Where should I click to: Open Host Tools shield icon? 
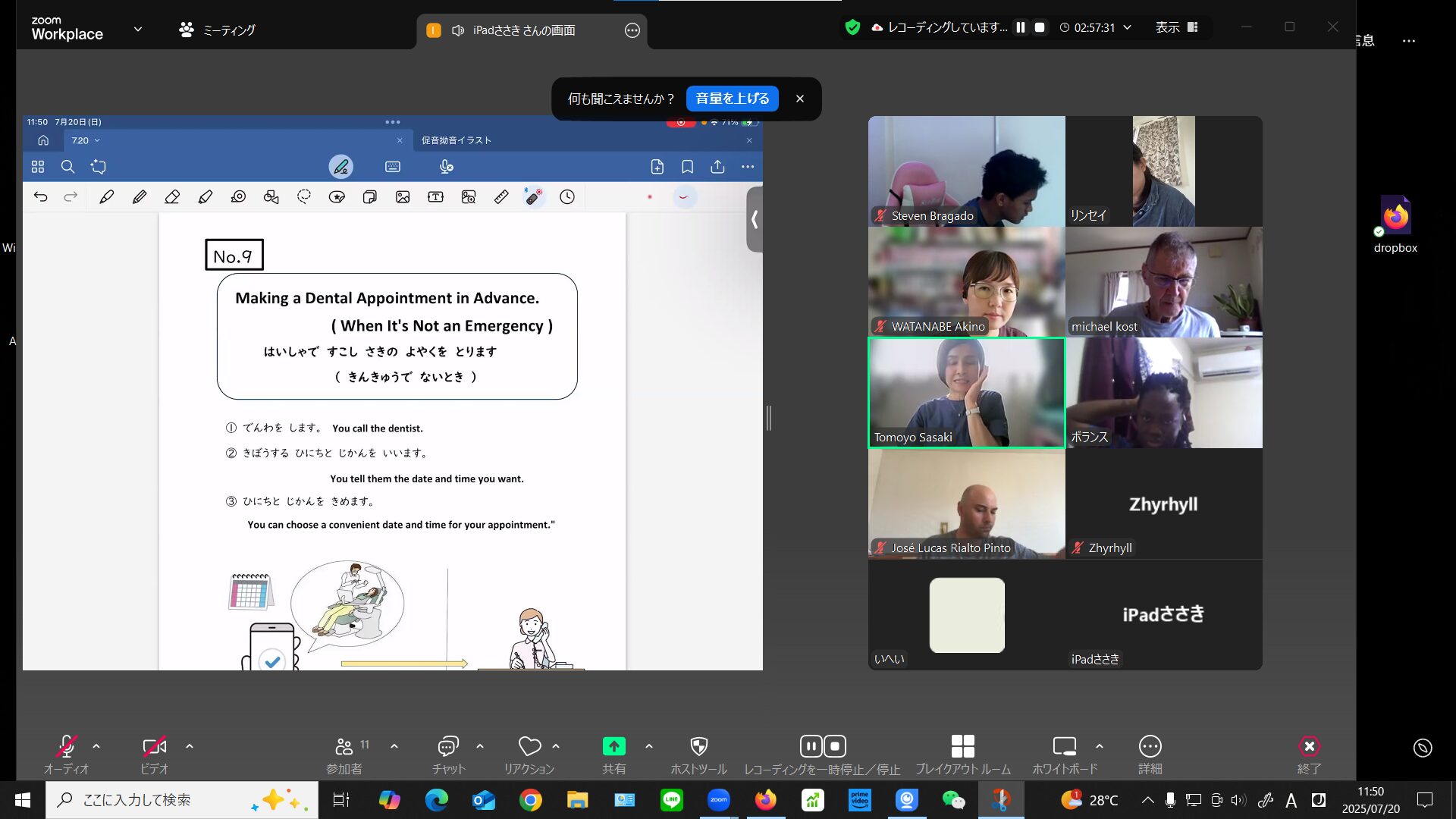(x=698, y=747)
